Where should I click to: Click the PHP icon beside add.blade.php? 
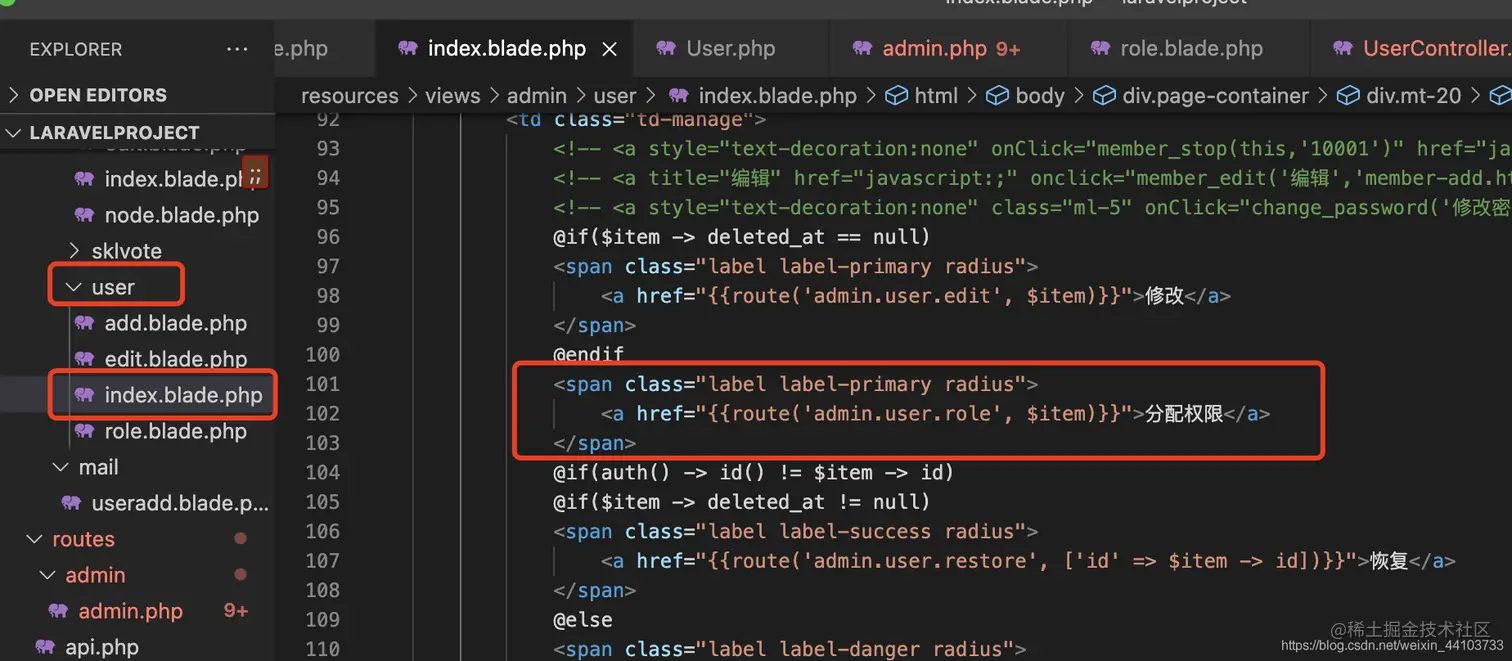pos(85,323)
